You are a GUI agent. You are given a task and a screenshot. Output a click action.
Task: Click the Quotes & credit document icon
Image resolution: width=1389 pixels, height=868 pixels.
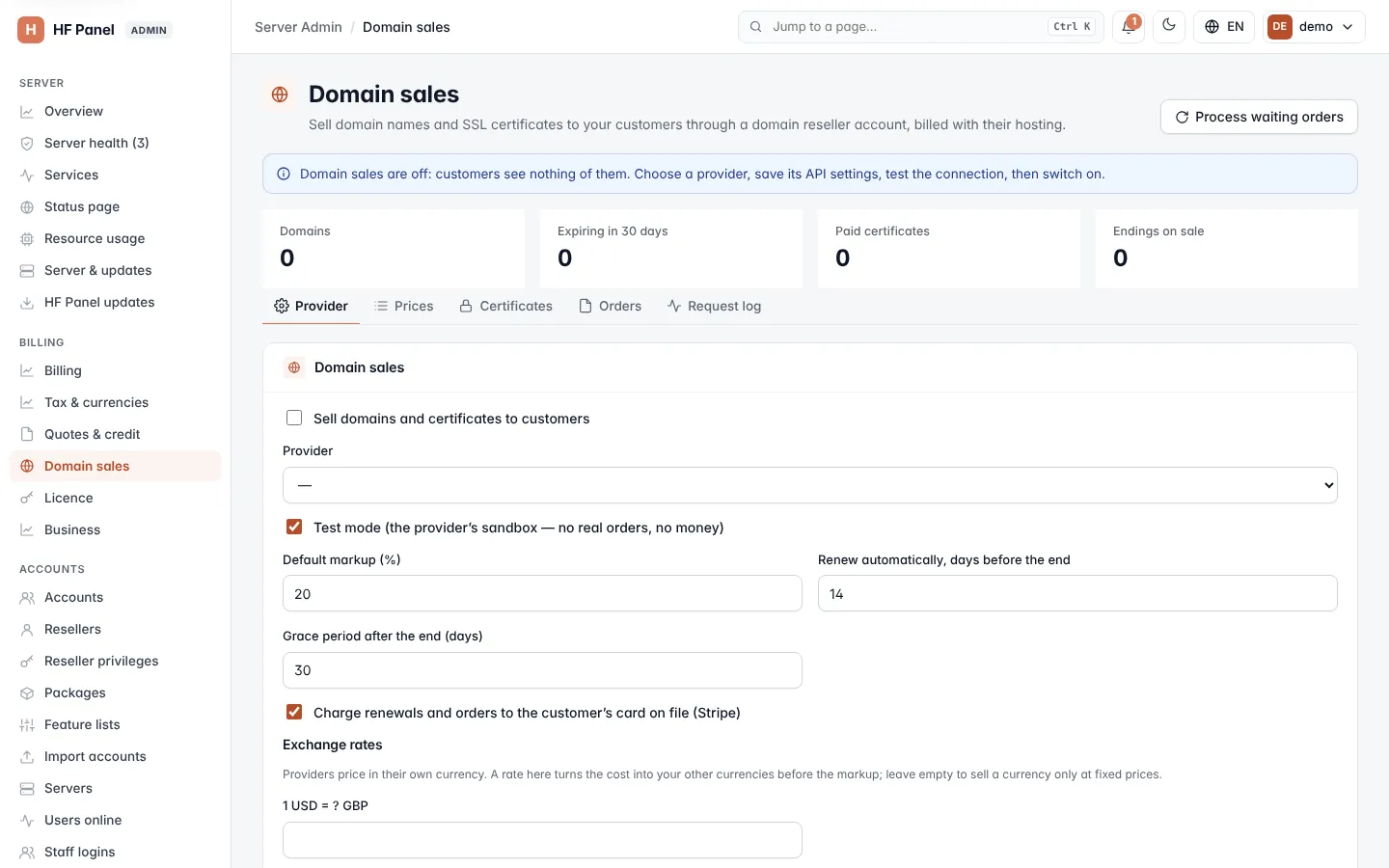tap(27, 435)
